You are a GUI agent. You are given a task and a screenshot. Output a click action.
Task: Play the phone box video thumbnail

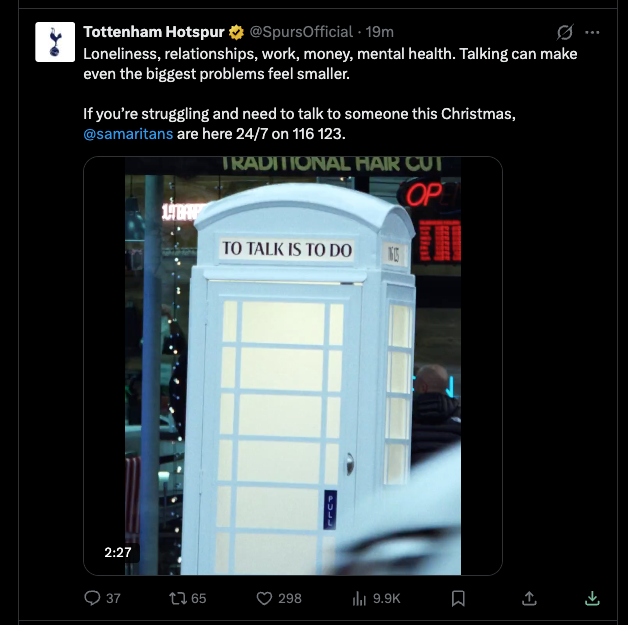293,366
